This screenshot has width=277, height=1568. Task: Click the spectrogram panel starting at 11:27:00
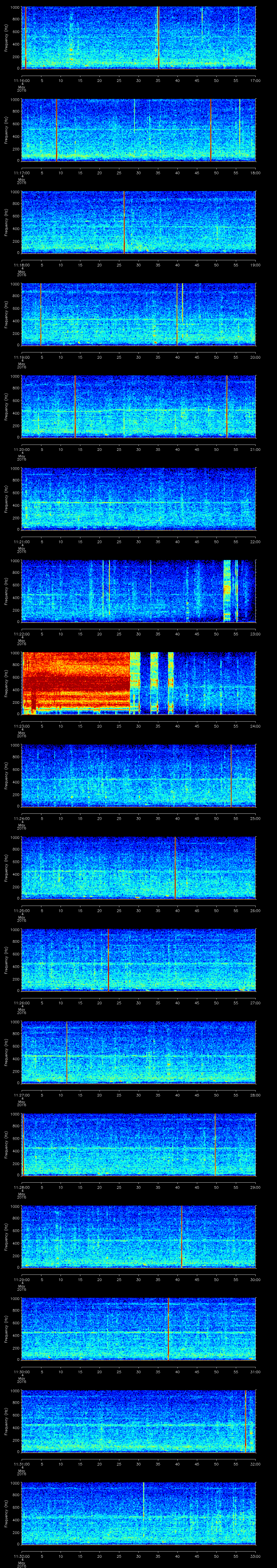click(139, 1052)
